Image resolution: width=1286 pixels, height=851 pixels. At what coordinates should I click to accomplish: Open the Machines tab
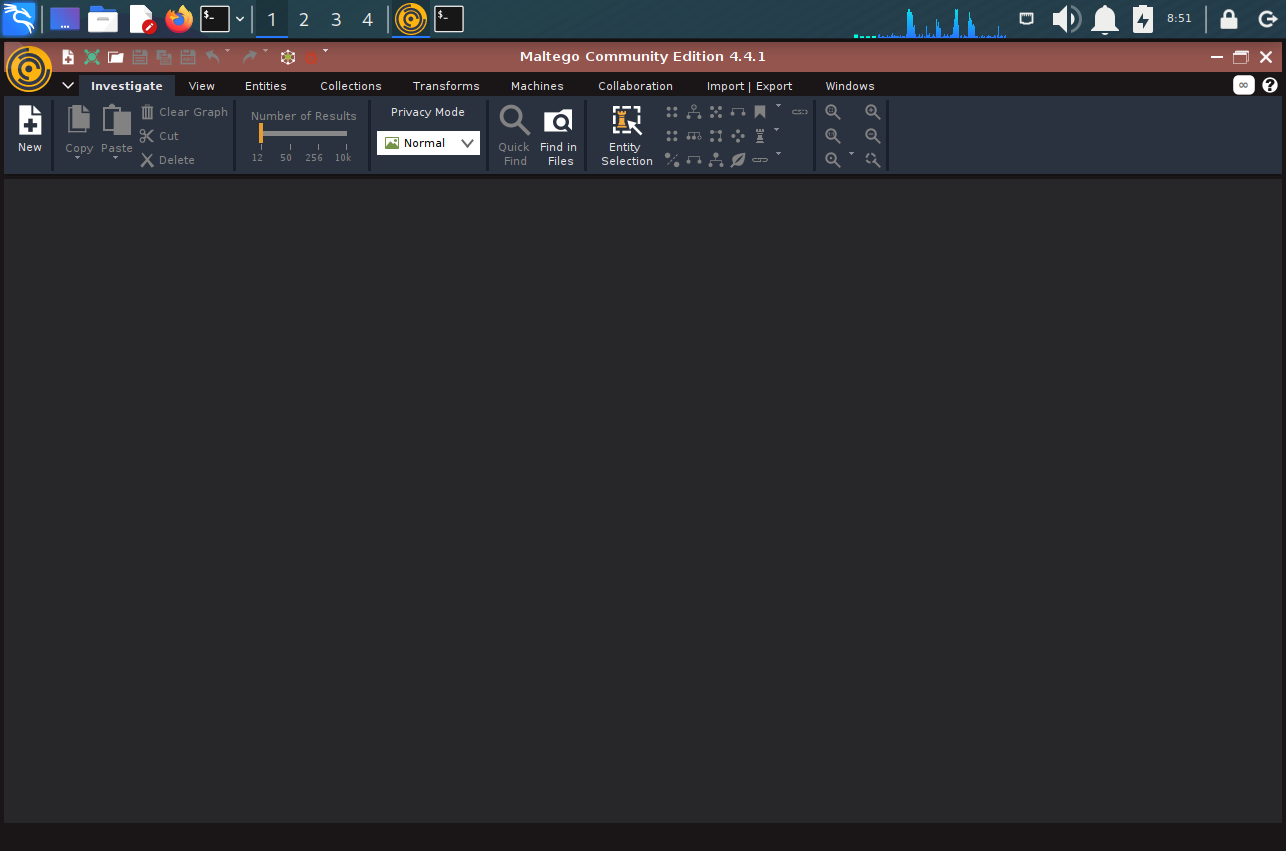point(537,86)
